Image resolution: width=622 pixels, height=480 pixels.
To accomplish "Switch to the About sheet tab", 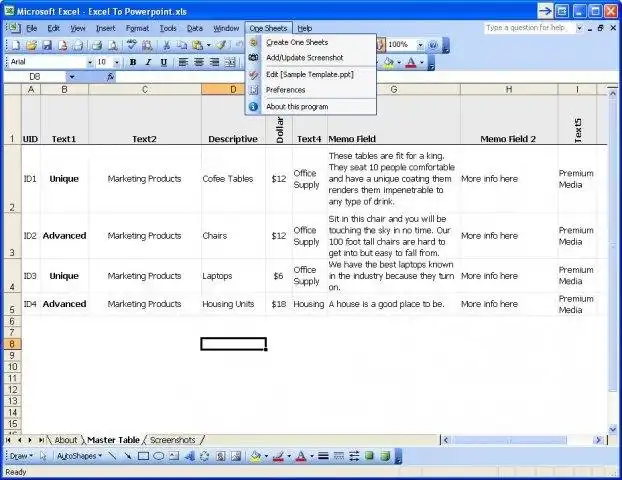I will (x=65, y=440).
